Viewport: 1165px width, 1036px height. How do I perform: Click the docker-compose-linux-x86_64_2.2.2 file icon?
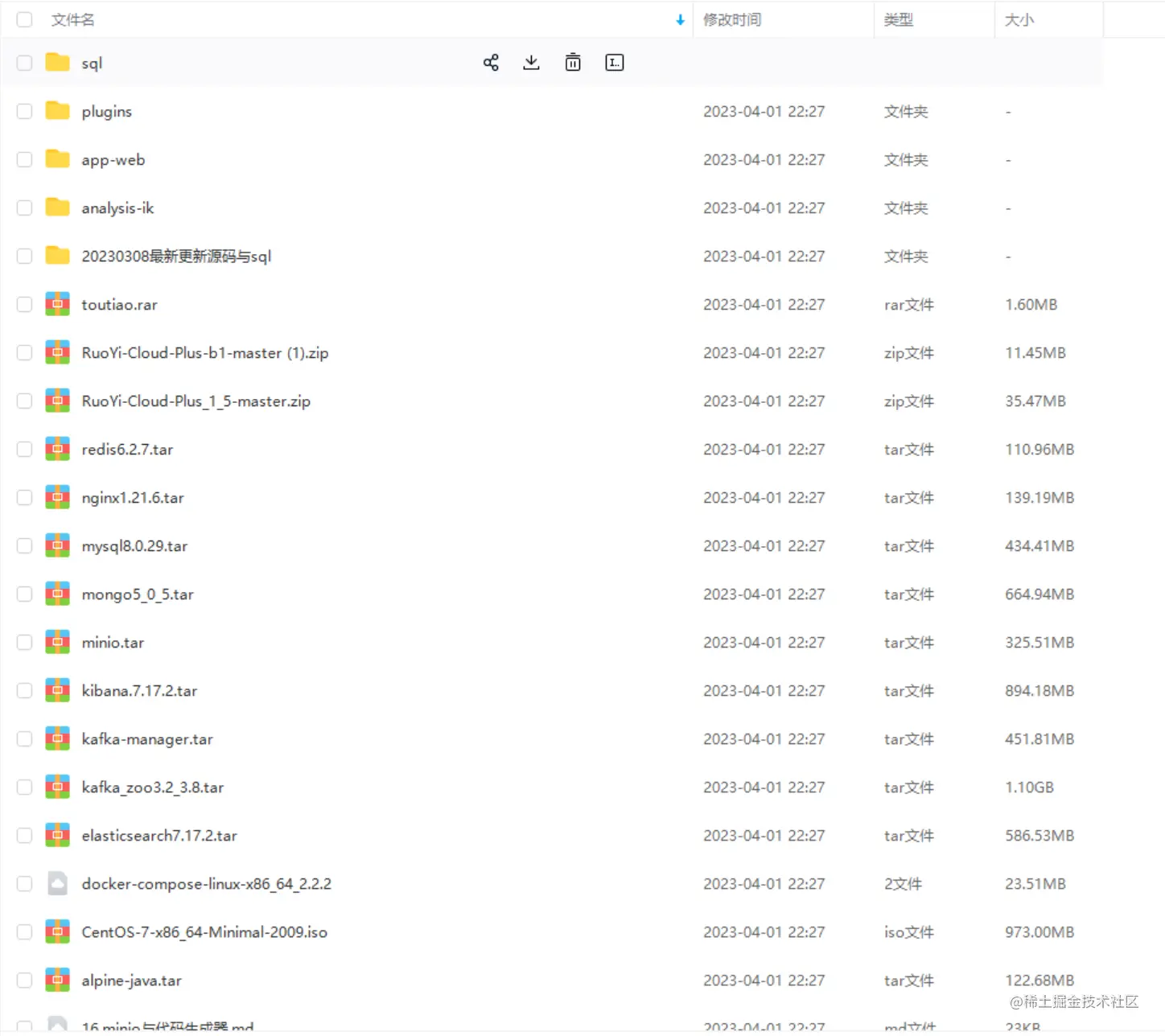[57, 883]
